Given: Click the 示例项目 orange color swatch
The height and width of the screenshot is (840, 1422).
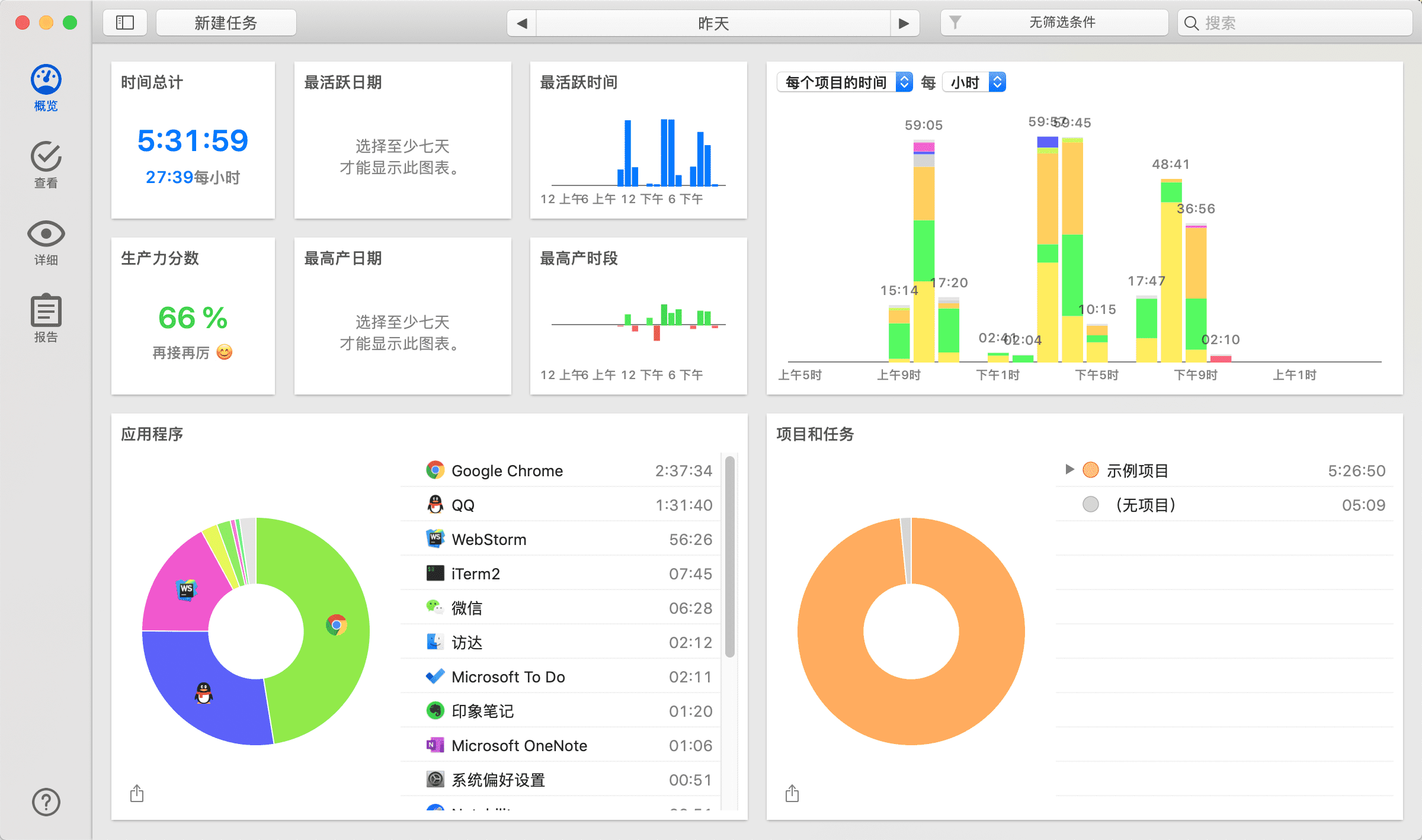Looking at the screenshot, I should click(1091, 470).
